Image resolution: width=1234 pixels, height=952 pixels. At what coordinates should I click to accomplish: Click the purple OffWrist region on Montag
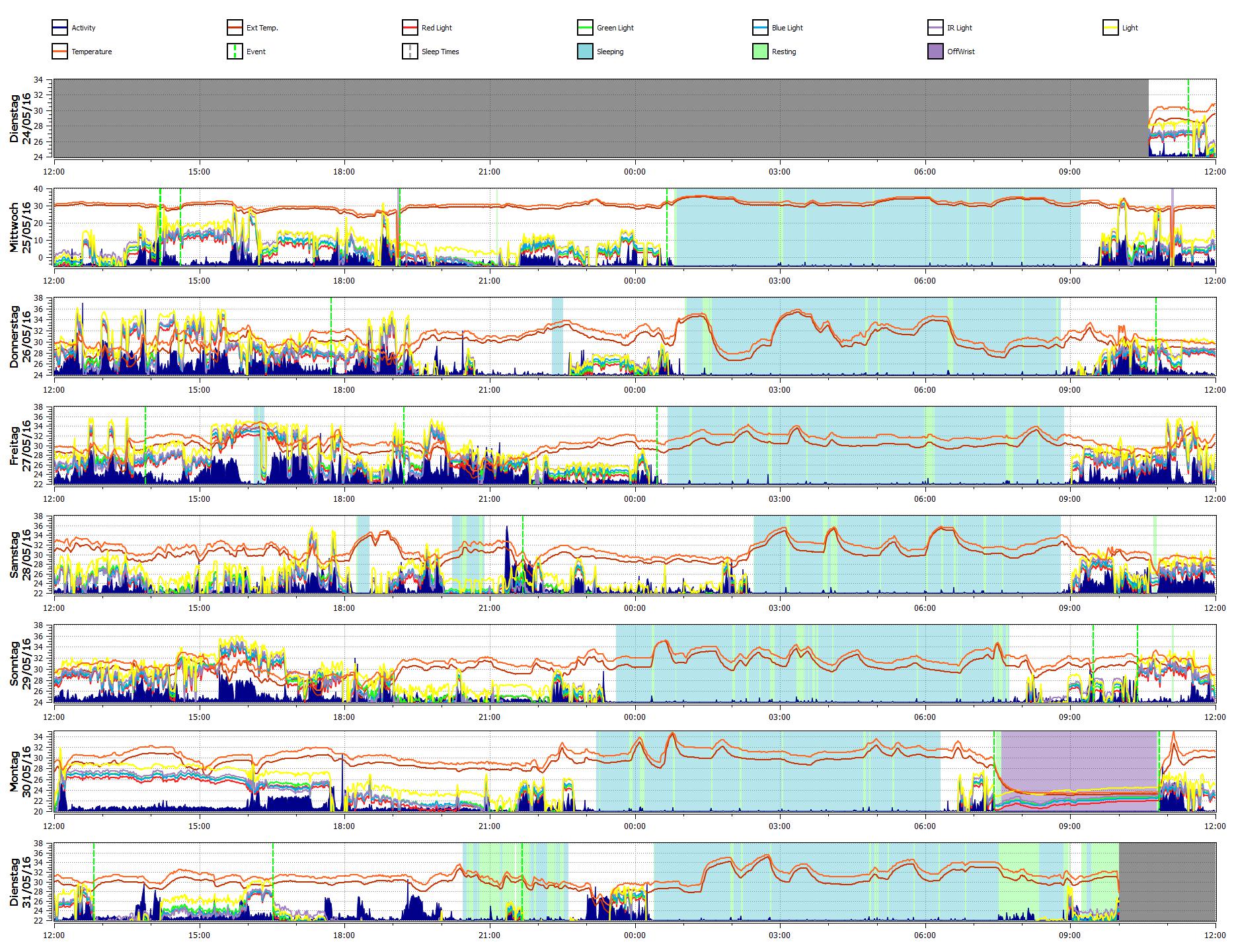(x=1079, y=771)
